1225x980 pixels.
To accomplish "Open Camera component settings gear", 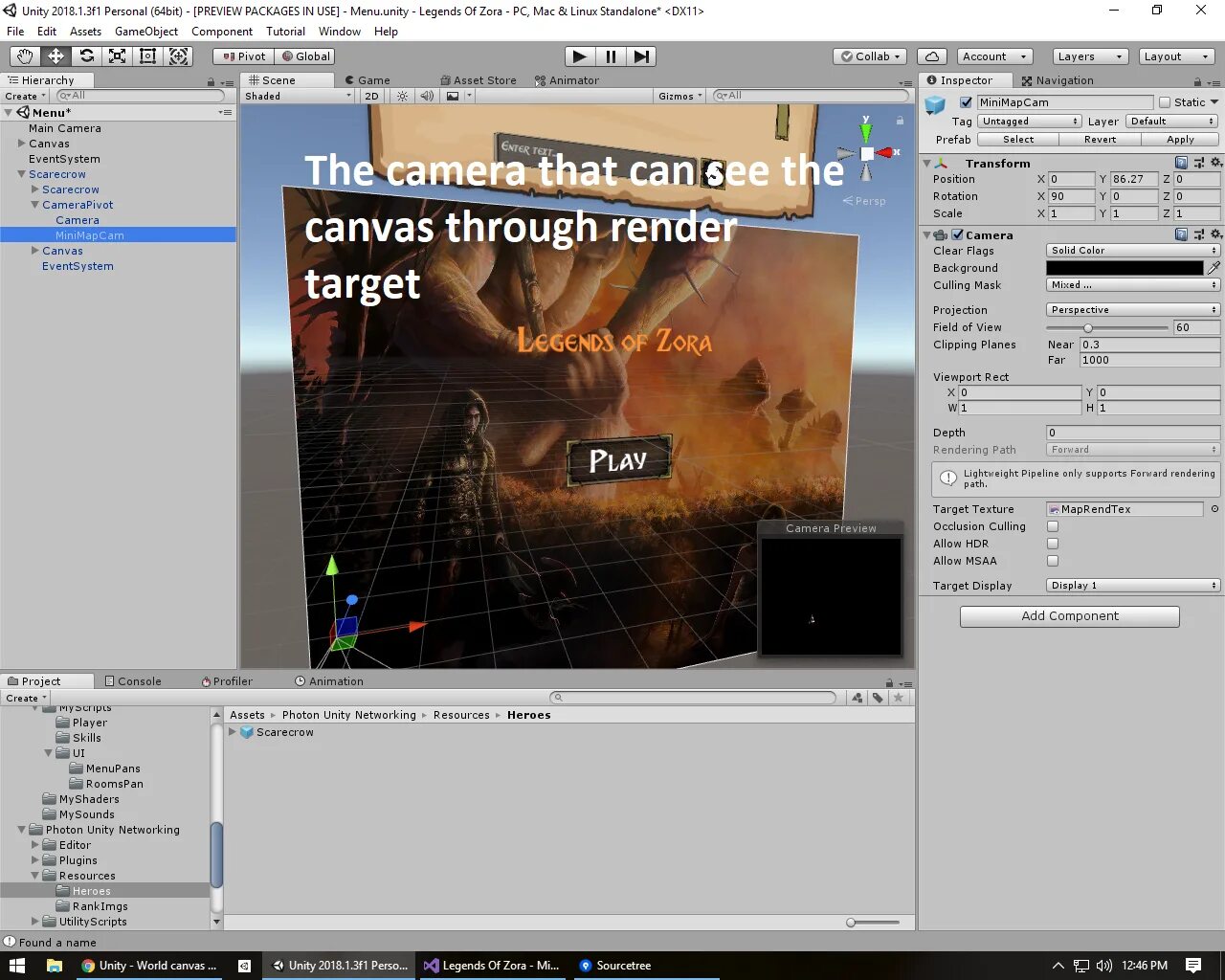I will click(x=1216, y=234).
